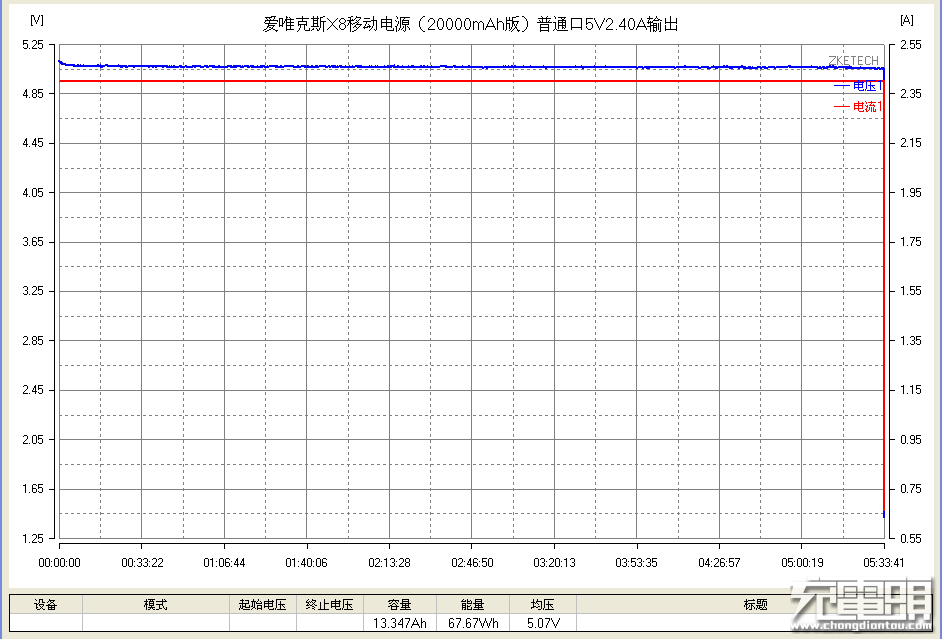Click time label 03:53:35
942x639 pixels.
pos(636,563)
